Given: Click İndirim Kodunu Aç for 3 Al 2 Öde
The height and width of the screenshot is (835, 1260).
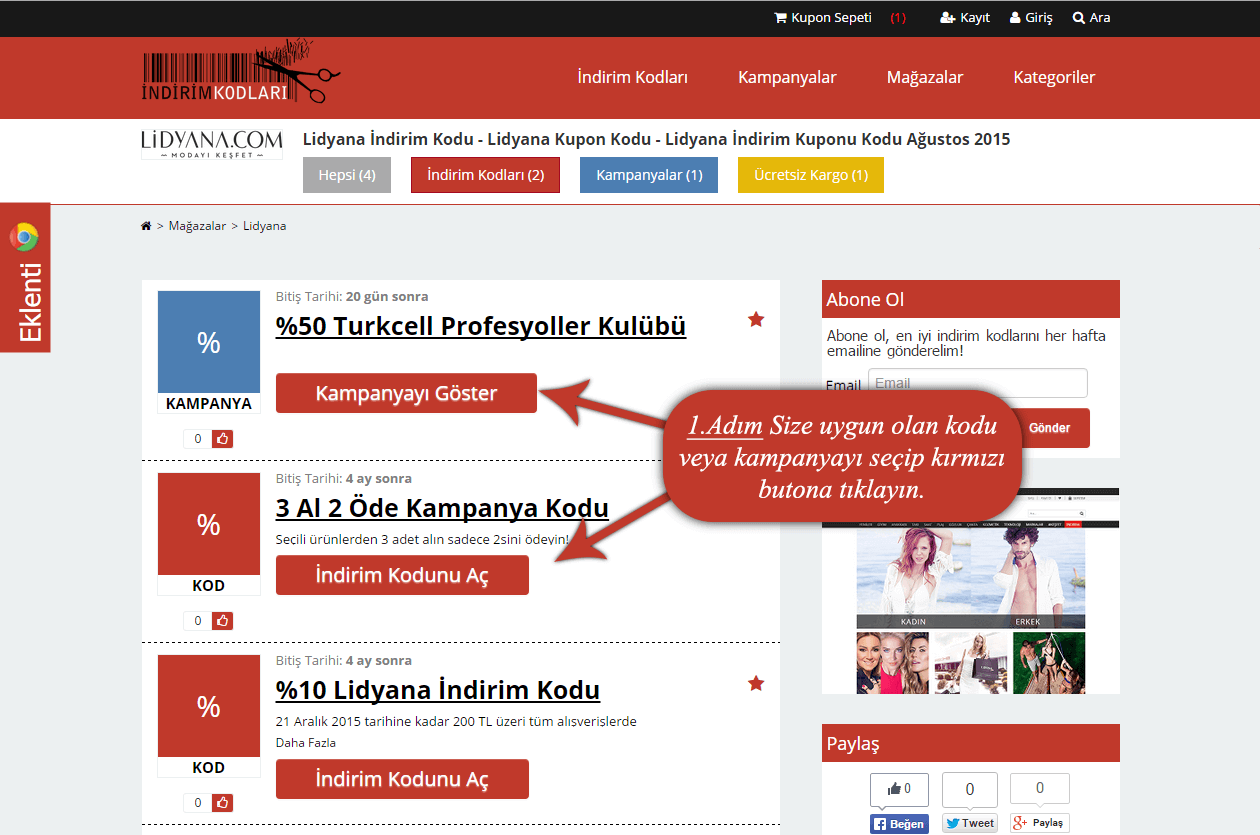Looking at the screenshot, I should click(402, 575).
